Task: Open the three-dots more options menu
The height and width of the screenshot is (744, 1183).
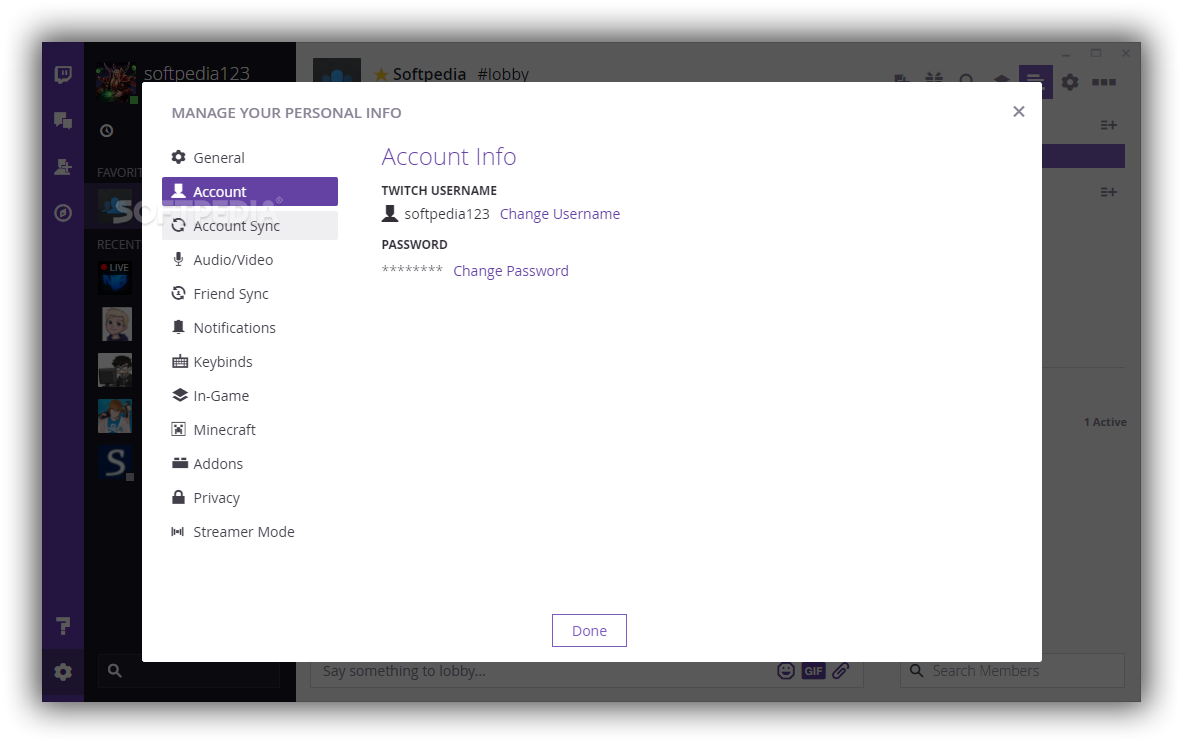Action: (1104, 81)
